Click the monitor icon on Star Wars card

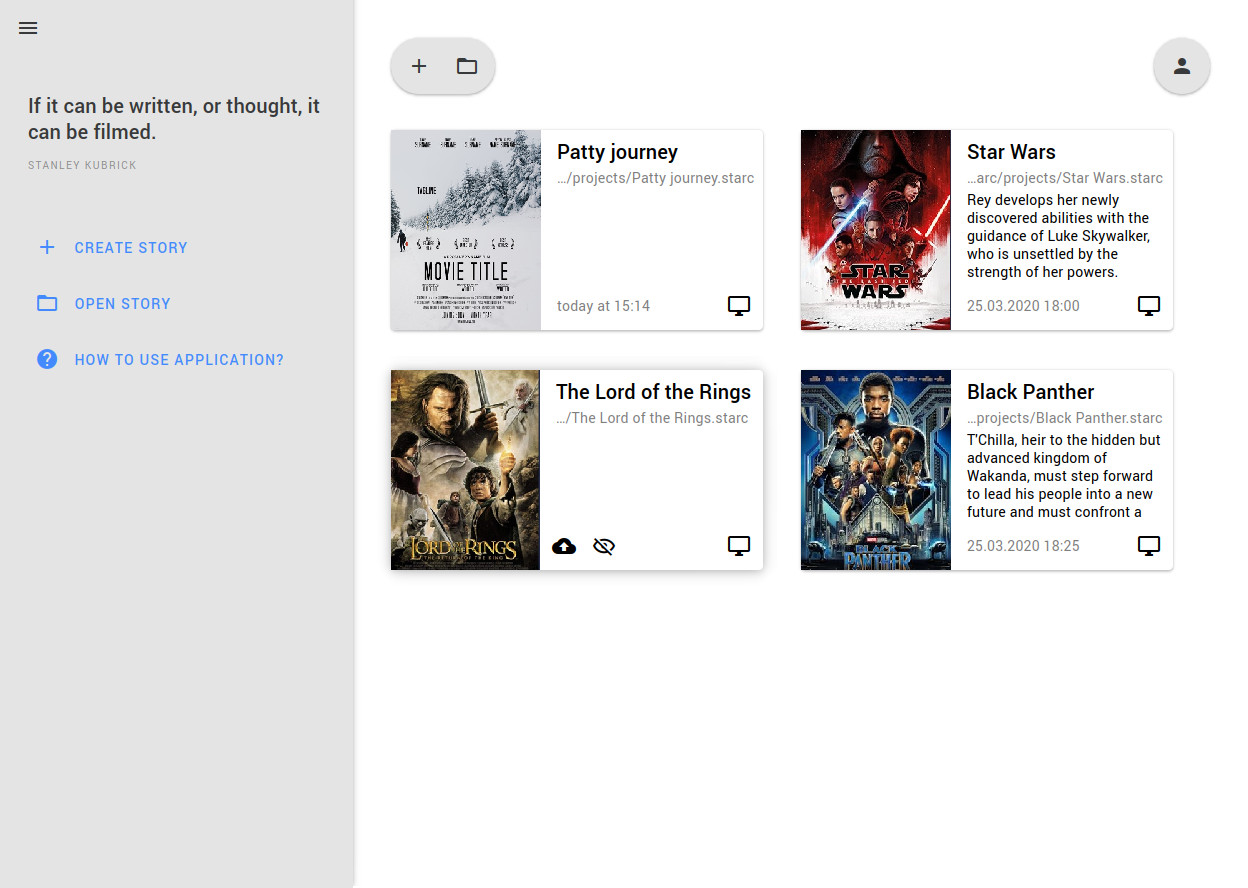[1148, 305]
